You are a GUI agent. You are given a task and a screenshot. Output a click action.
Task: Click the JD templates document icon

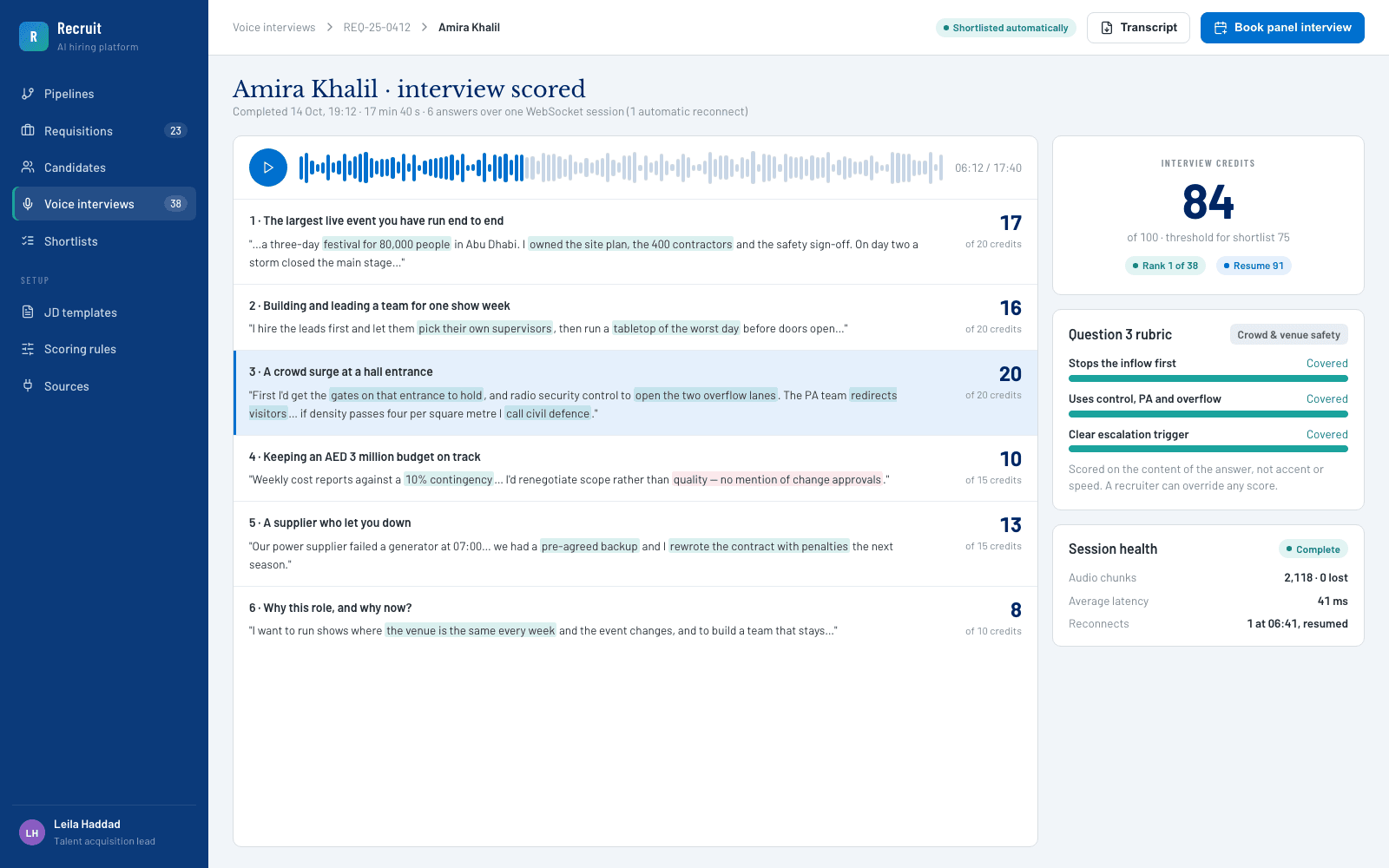pyautogui.click(x=28, y=312)
